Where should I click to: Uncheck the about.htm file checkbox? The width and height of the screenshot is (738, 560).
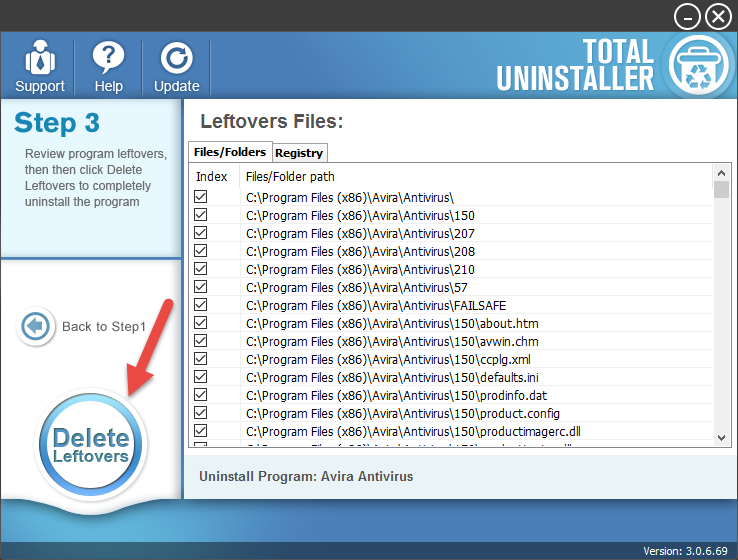click(201, 323)
